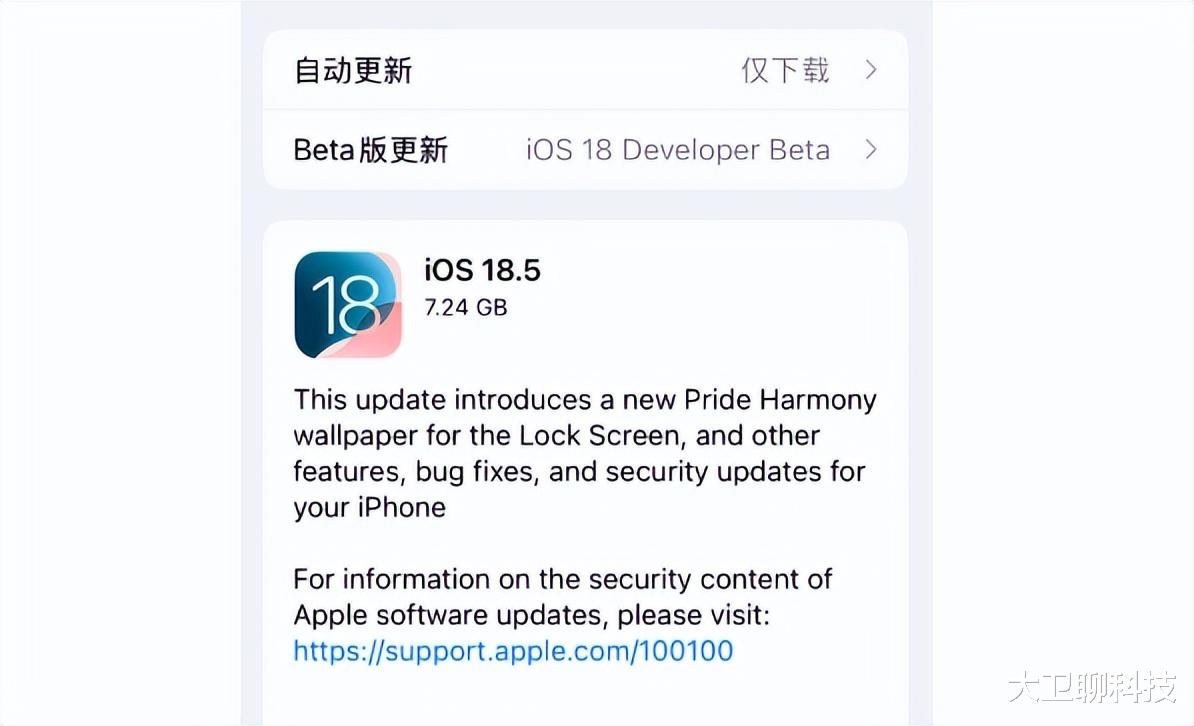Open the support.apple.com/100100 link
Image resolution: width=1194 pixels, height=726 pixels.
[x=513, y=651]
